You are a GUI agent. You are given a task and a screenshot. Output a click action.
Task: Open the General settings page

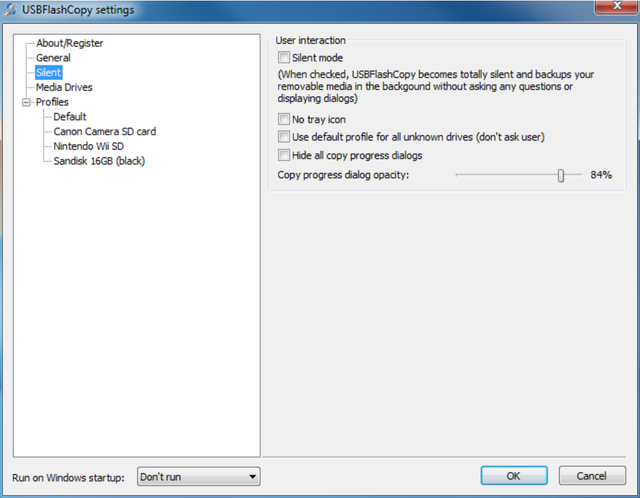click(x=53, y=58)
